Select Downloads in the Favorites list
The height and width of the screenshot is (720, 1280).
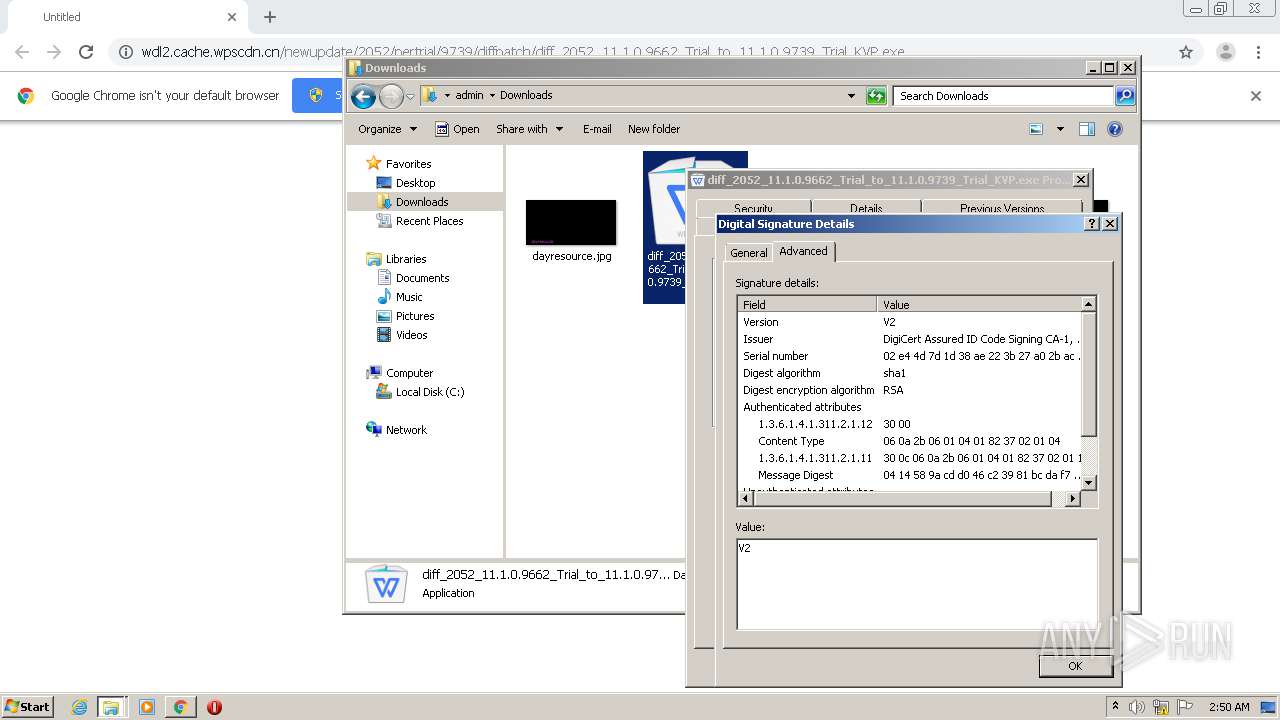[422, 202]
